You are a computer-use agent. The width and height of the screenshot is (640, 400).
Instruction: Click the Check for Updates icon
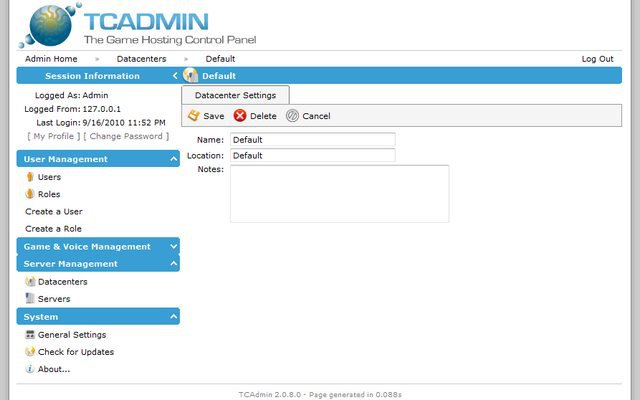pos(30,352)
